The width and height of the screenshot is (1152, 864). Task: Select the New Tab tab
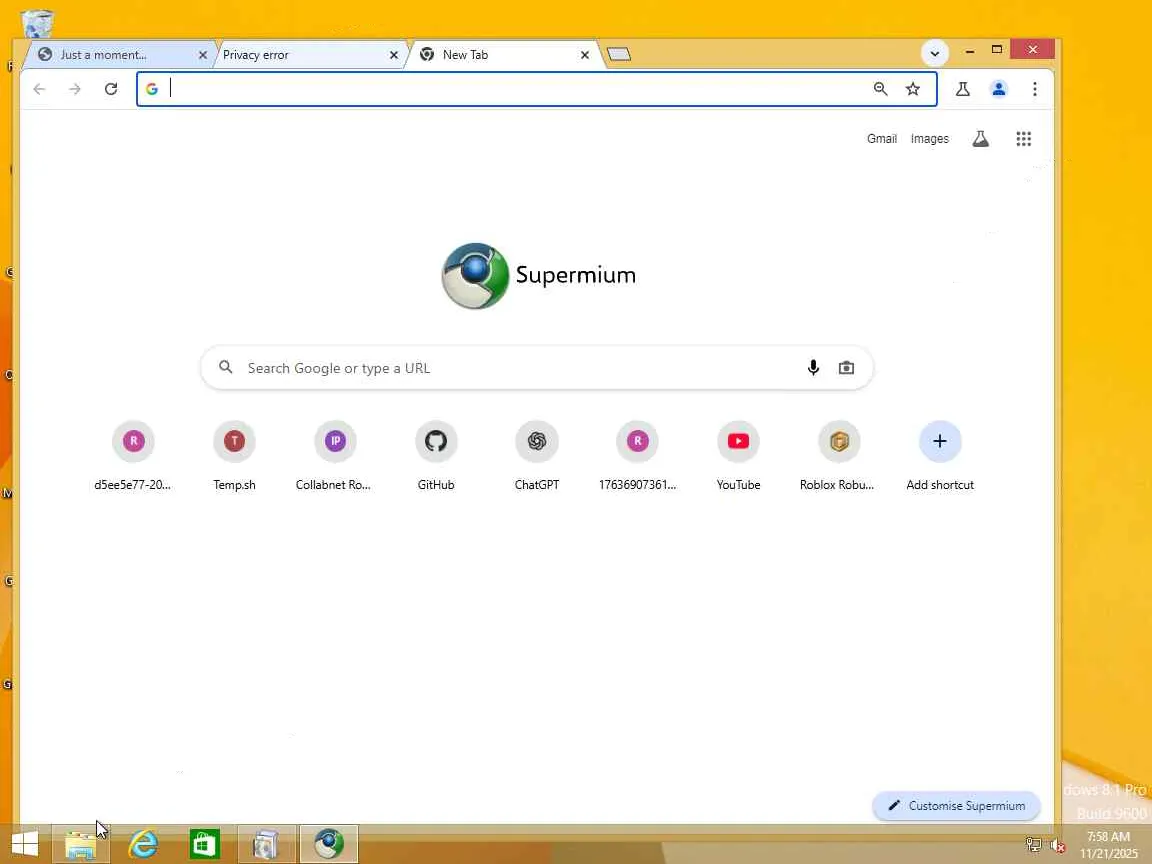505,54
